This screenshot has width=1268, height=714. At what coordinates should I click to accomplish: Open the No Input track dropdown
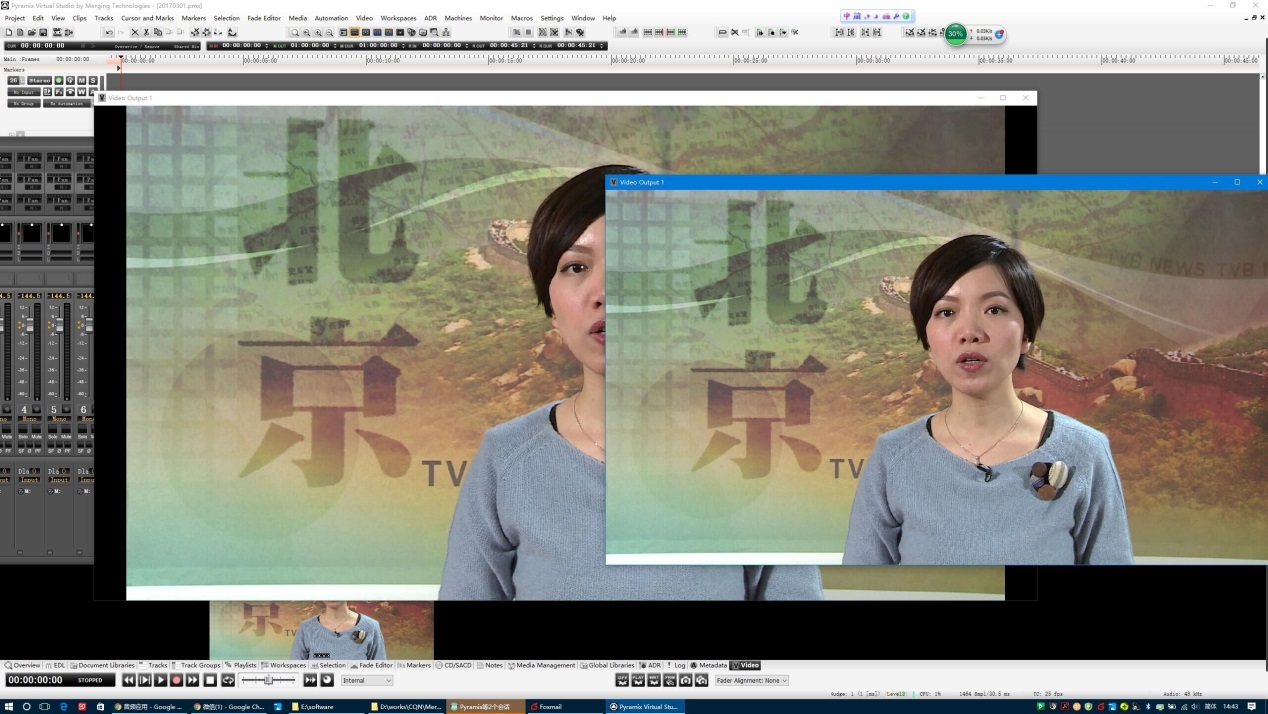(x=24, y=92)
